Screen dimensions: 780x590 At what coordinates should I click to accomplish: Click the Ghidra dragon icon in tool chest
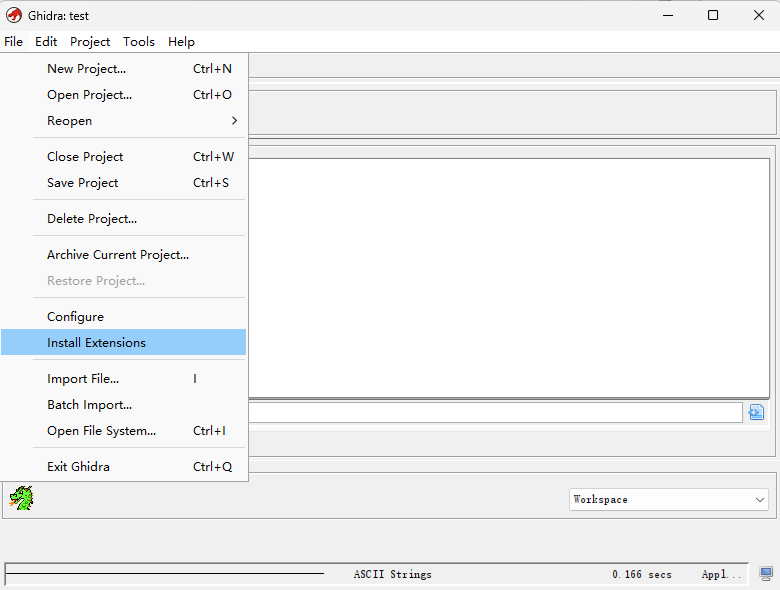point(21,498)
